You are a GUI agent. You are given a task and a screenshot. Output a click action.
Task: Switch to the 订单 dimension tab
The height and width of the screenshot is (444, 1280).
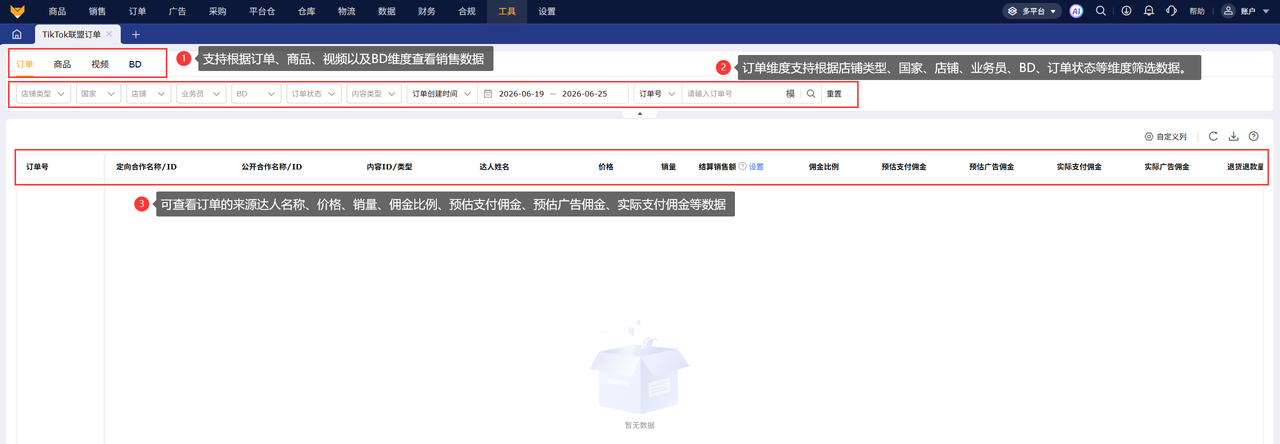coord(25,64)
